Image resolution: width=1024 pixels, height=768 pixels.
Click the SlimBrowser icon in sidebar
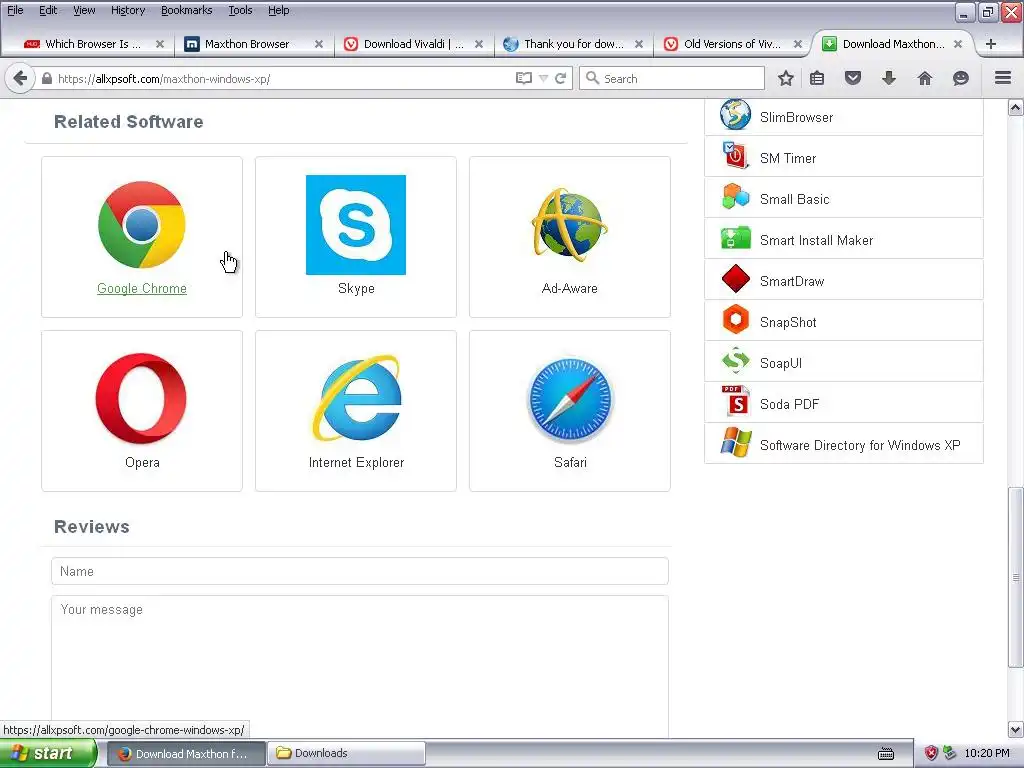(735, 116)
